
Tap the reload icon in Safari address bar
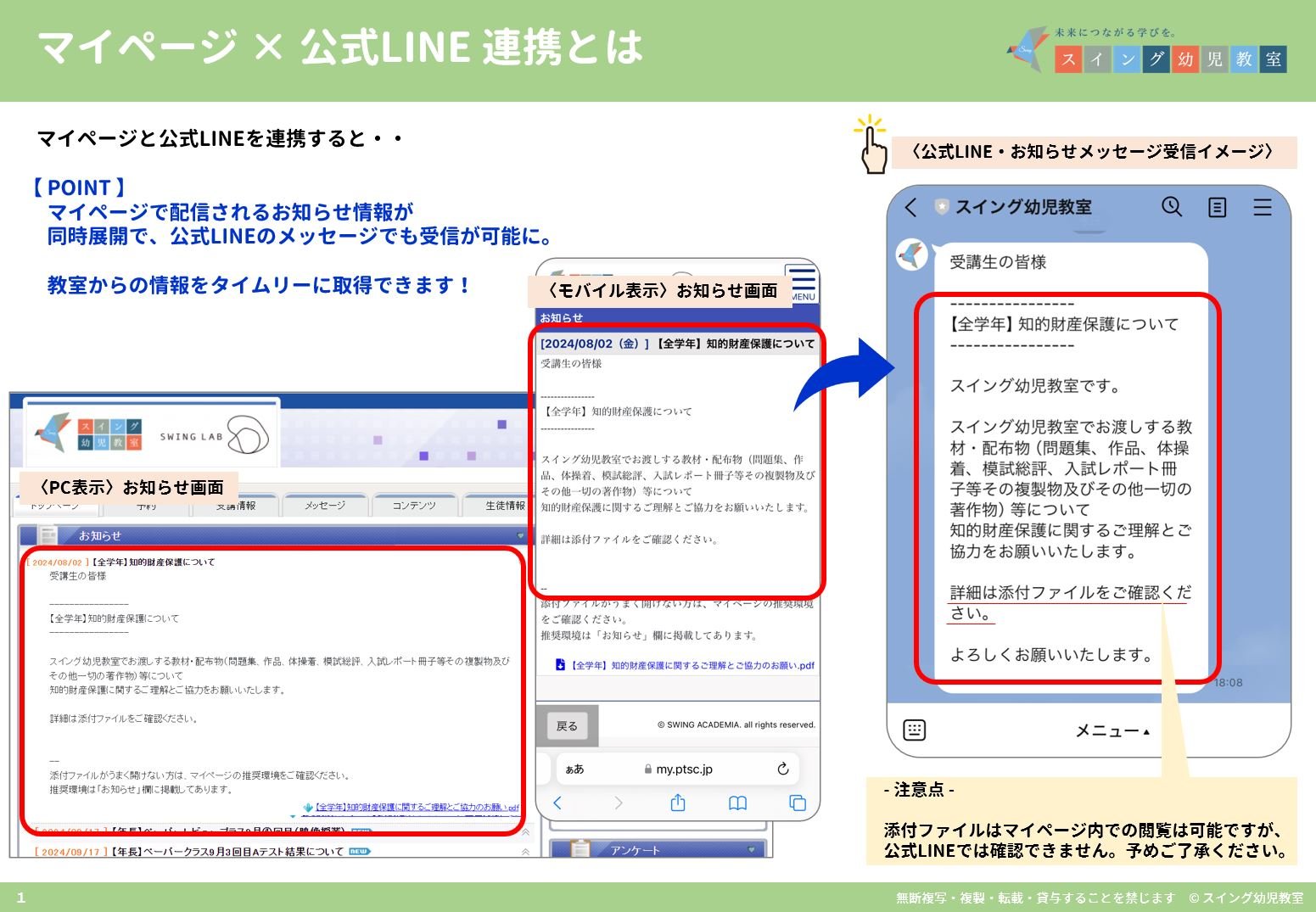783,769
